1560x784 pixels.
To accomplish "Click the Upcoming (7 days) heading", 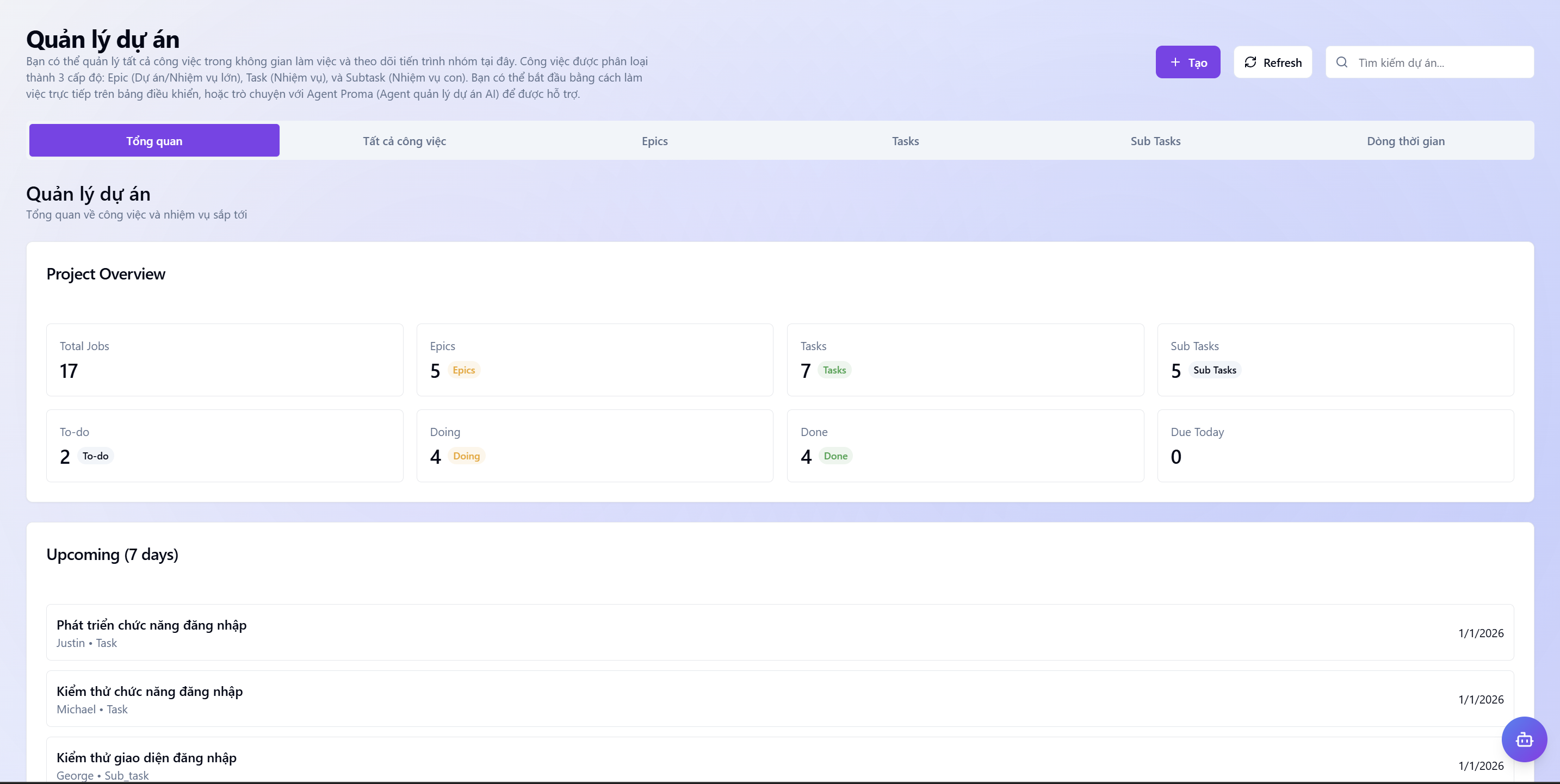I will coord(112,555).
